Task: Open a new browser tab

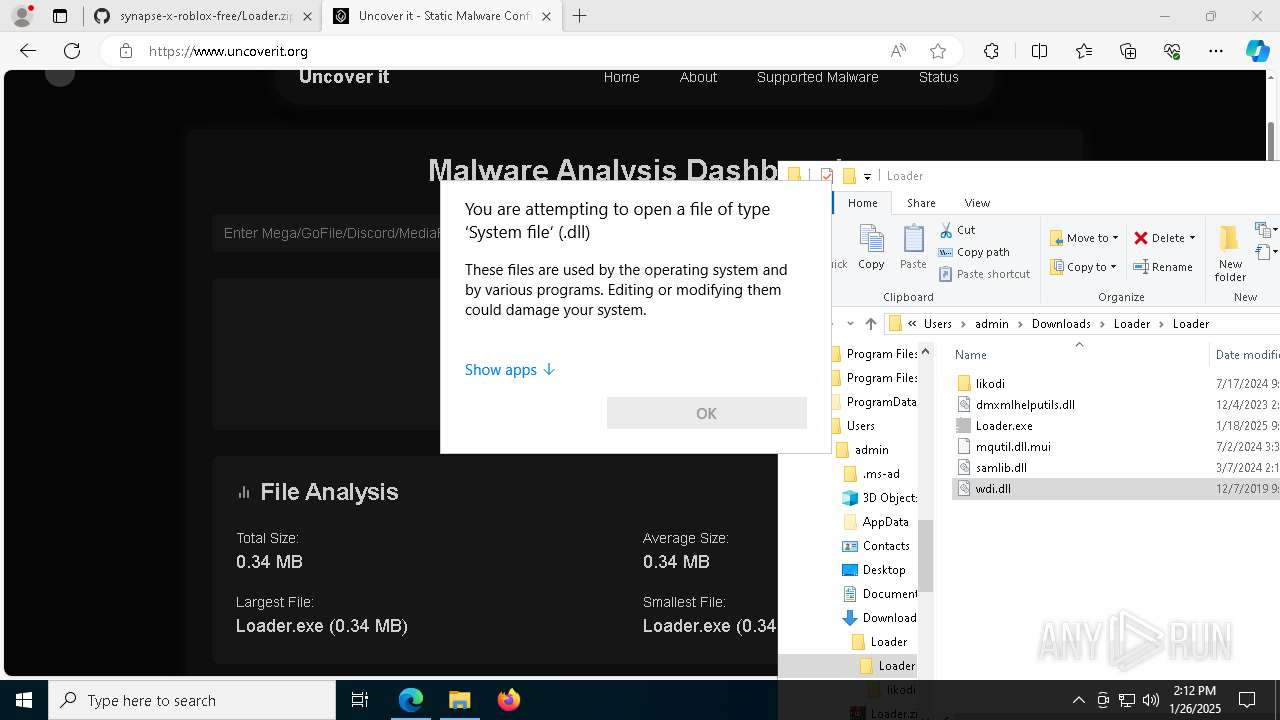Action: (x=580, y=16)
